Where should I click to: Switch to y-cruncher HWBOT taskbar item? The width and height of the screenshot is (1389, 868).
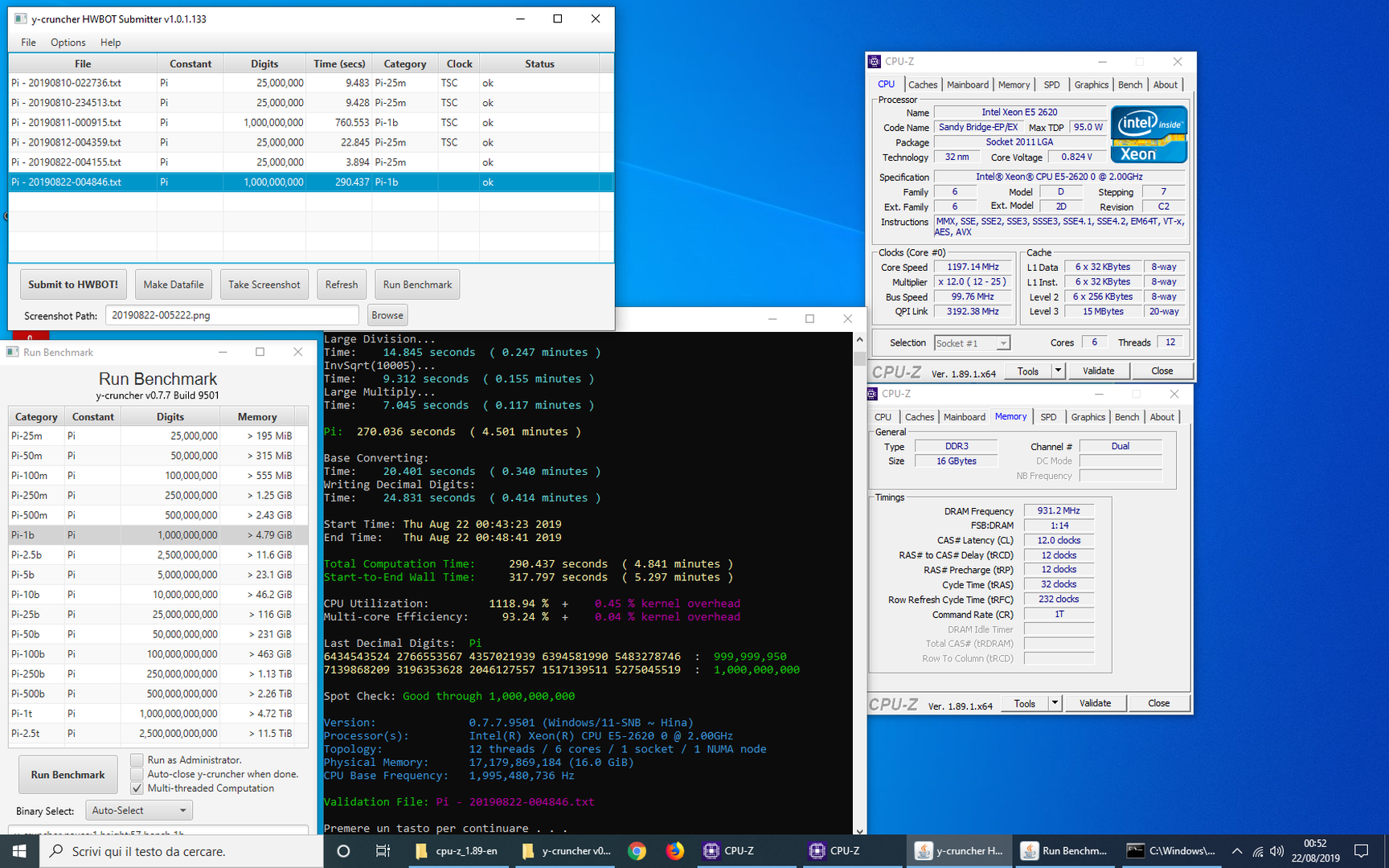point(960,850)
